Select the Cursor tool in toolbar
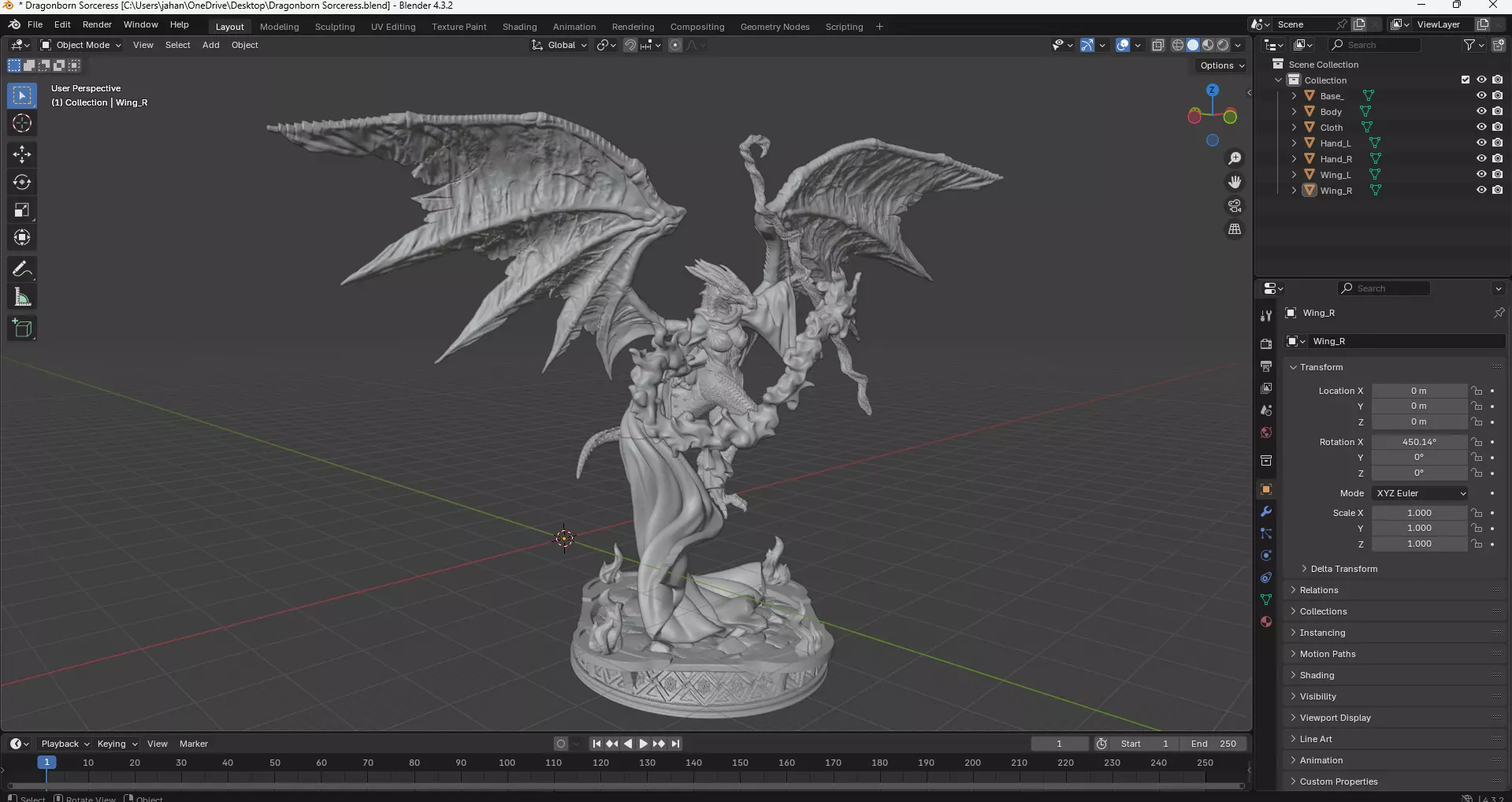The image size is (1512, 802). (22, 124)
